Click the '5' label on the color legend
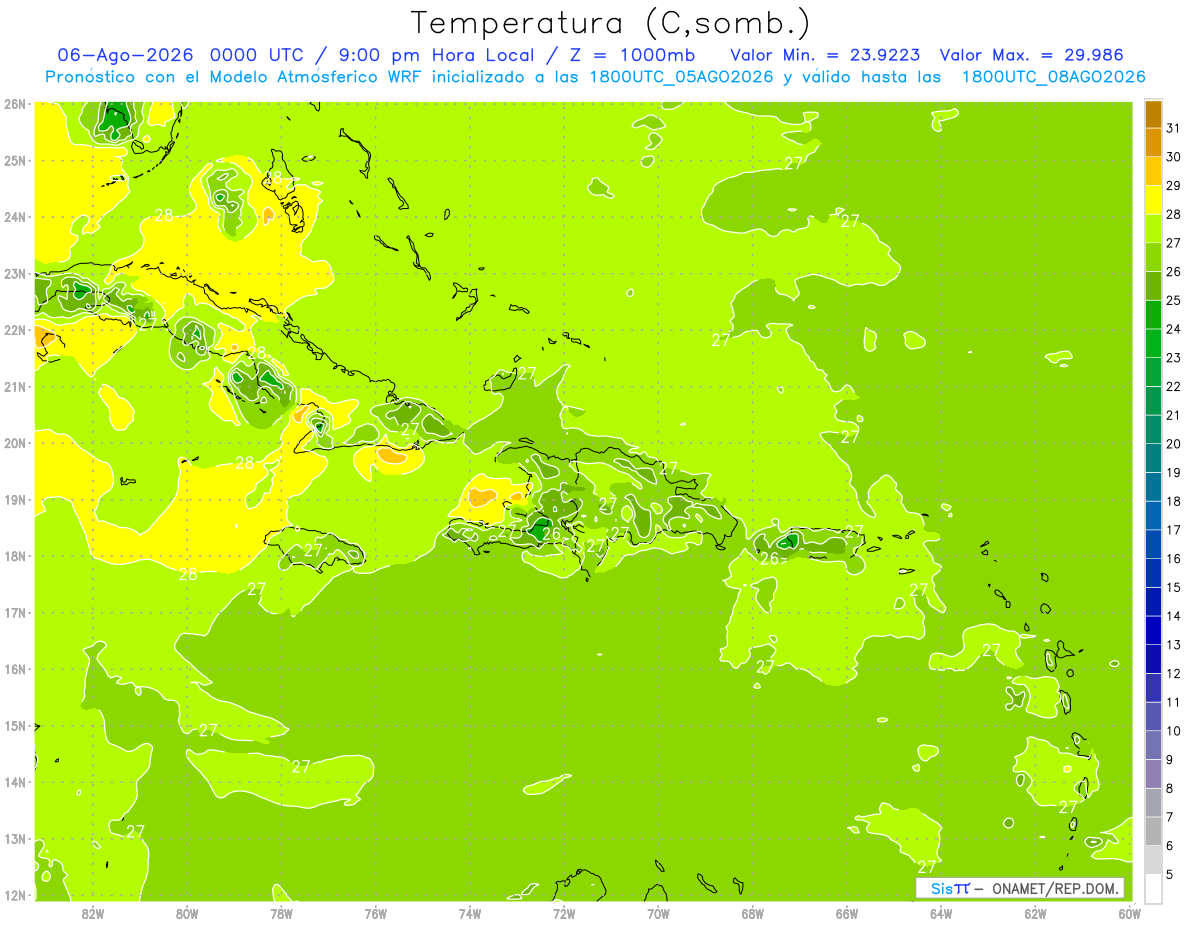Screen dimensions: 1200x927 [x=1170, y=874]
